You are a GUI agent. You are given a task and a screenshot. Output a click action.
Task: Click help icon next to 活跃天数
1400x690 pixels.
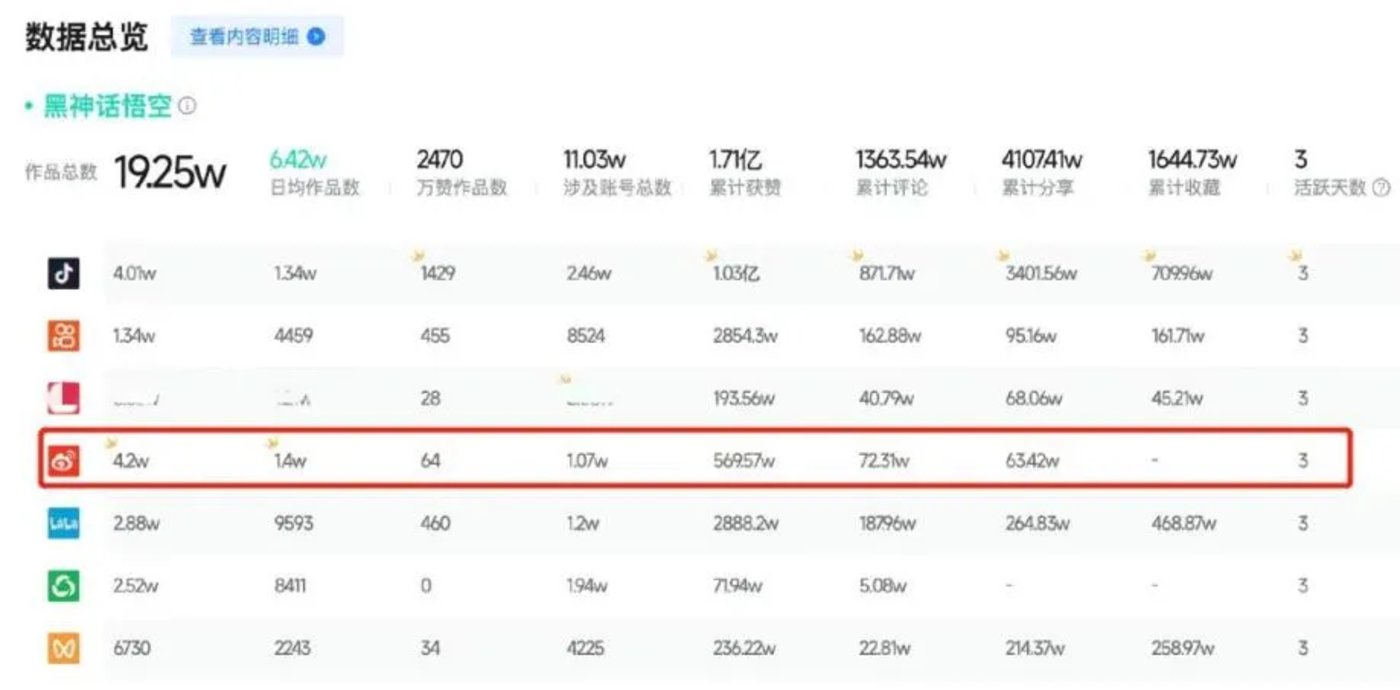(1381, 187)
